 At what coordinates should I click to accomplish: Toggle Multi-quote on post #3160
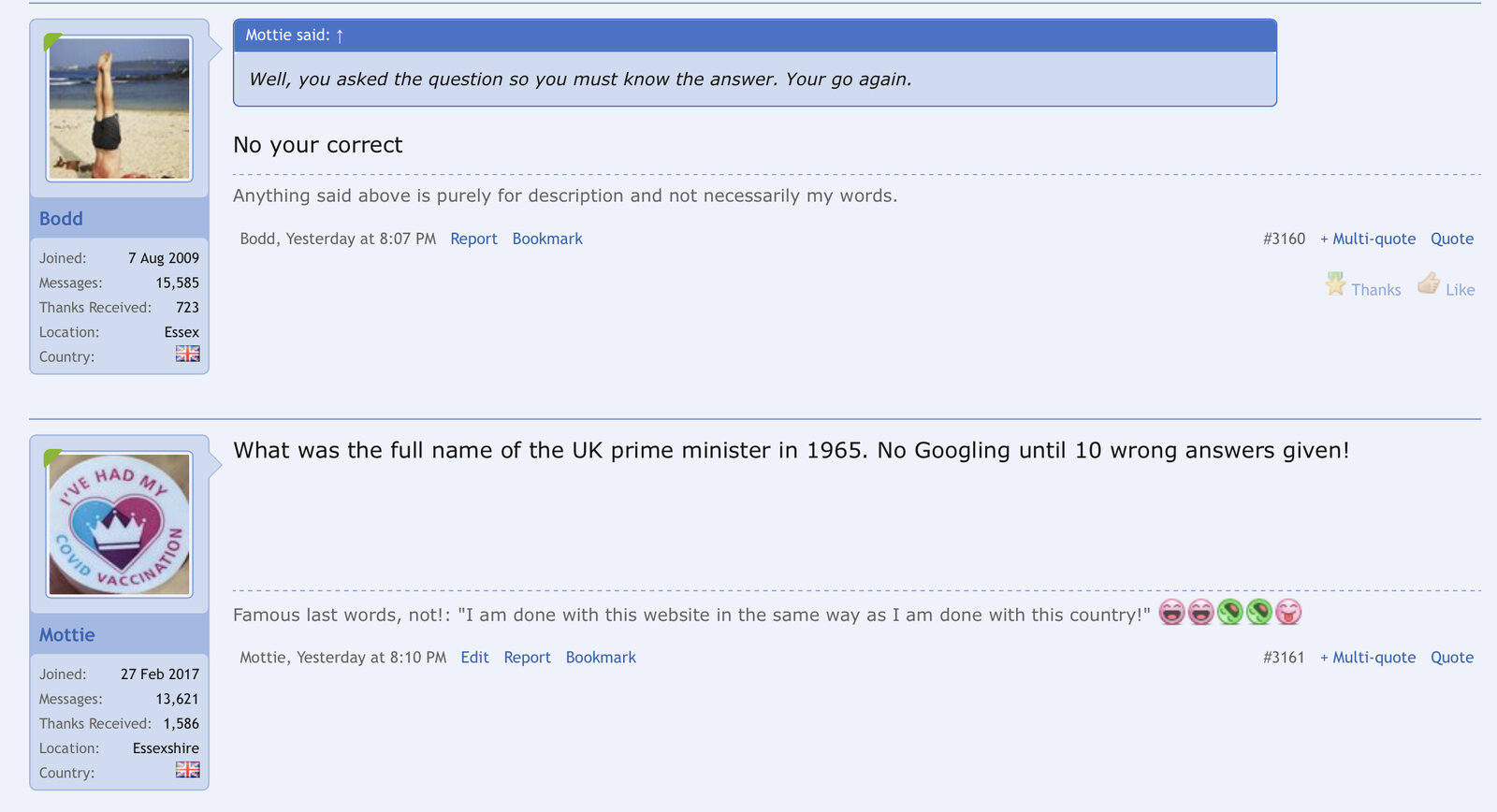1367,239
